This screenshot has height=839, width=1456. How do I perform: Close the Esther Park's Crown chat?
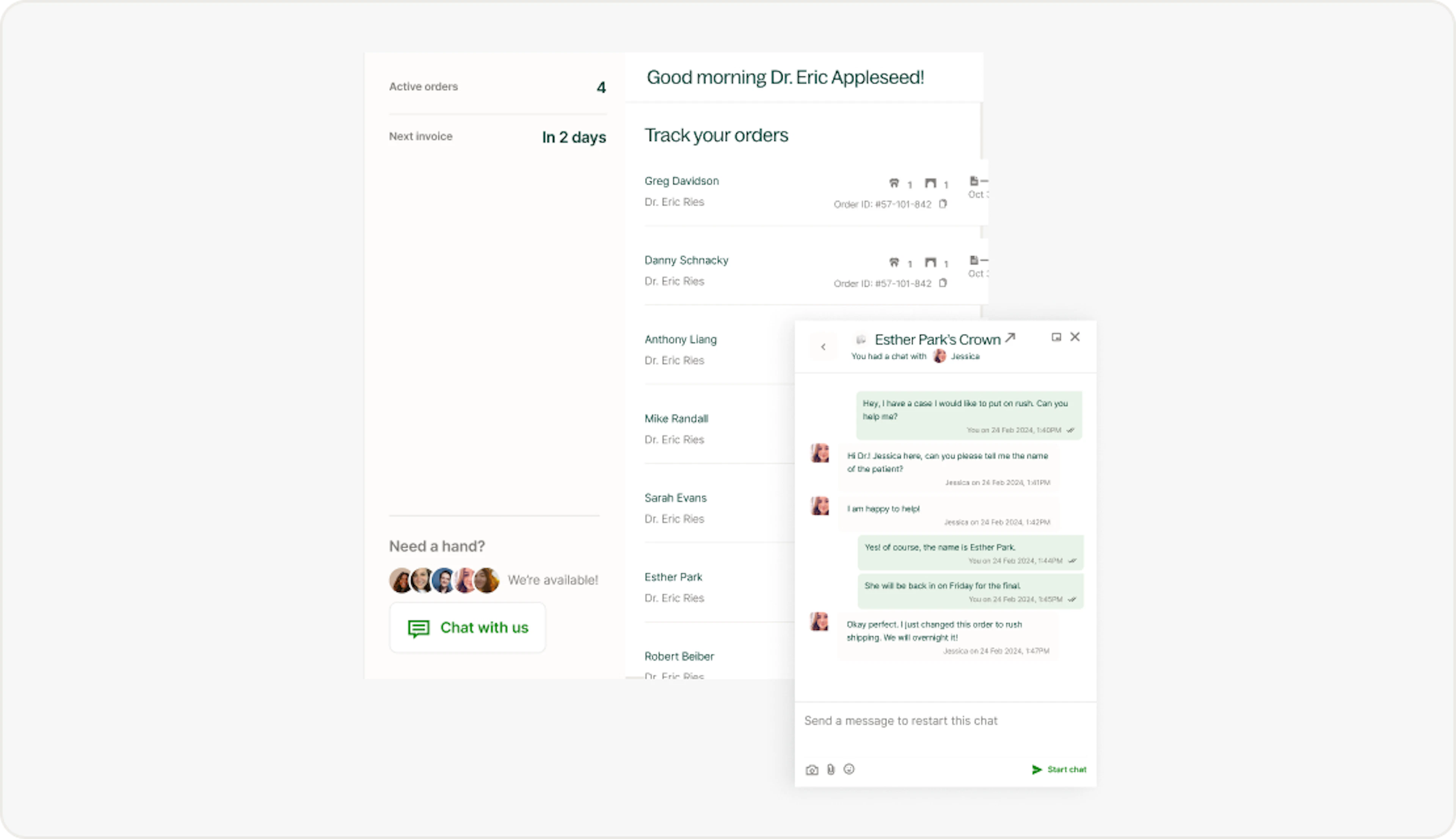(1075, 337)
